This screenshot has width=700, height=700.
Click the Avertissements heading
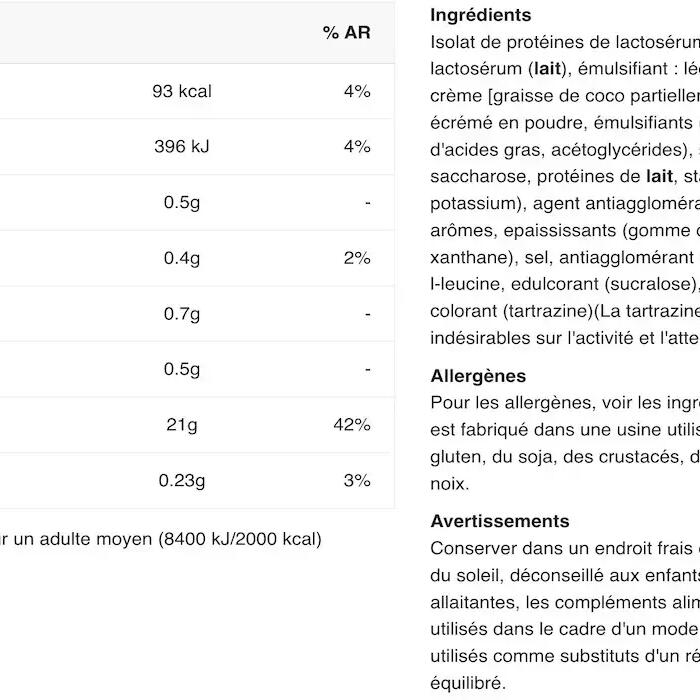tap(500, 521)
